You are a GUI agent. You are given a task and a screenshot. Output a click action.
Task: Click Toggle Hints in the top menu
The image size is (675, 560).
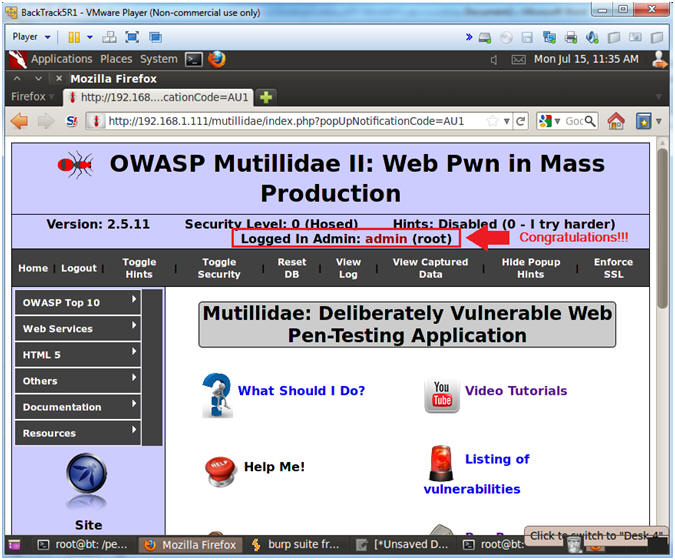pos(139,268)
